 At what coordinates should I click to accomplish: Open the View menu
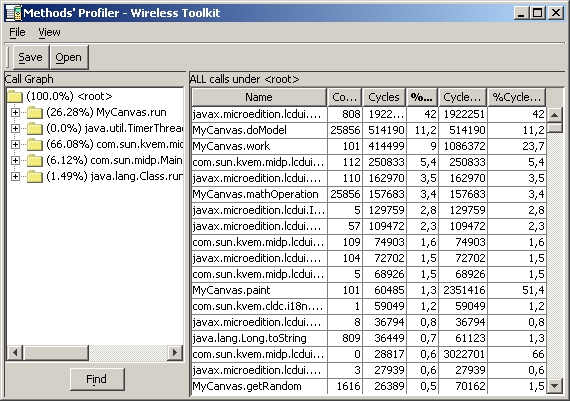click(49, 32)
